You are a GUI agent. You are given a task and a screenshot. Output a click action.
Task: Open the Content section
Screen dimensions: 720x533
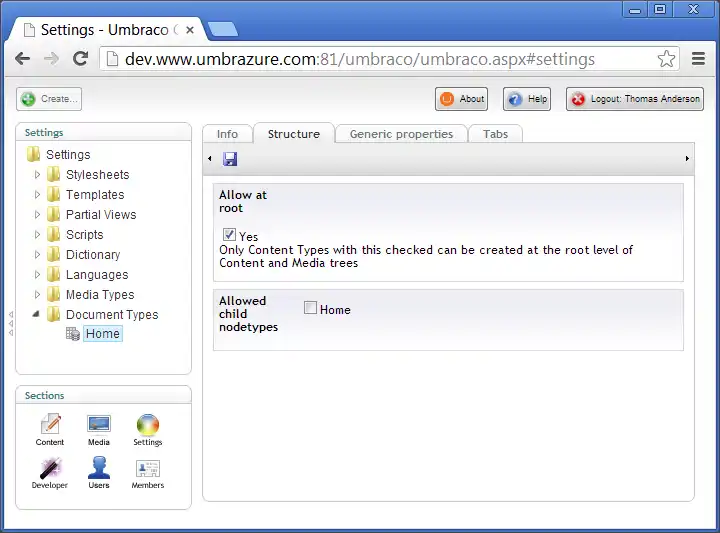coord(50,430)
